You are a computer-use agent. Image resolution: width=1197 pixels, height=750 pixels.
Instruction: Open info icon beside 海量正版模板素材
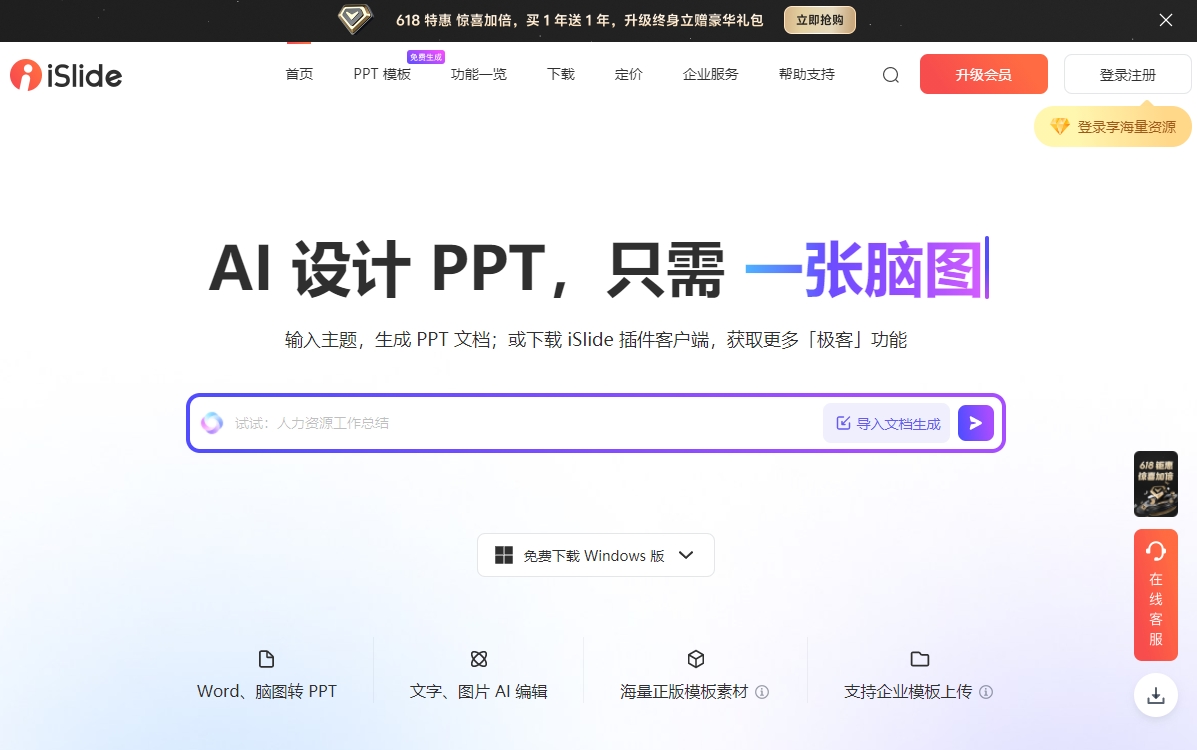(x=762, y=692)
